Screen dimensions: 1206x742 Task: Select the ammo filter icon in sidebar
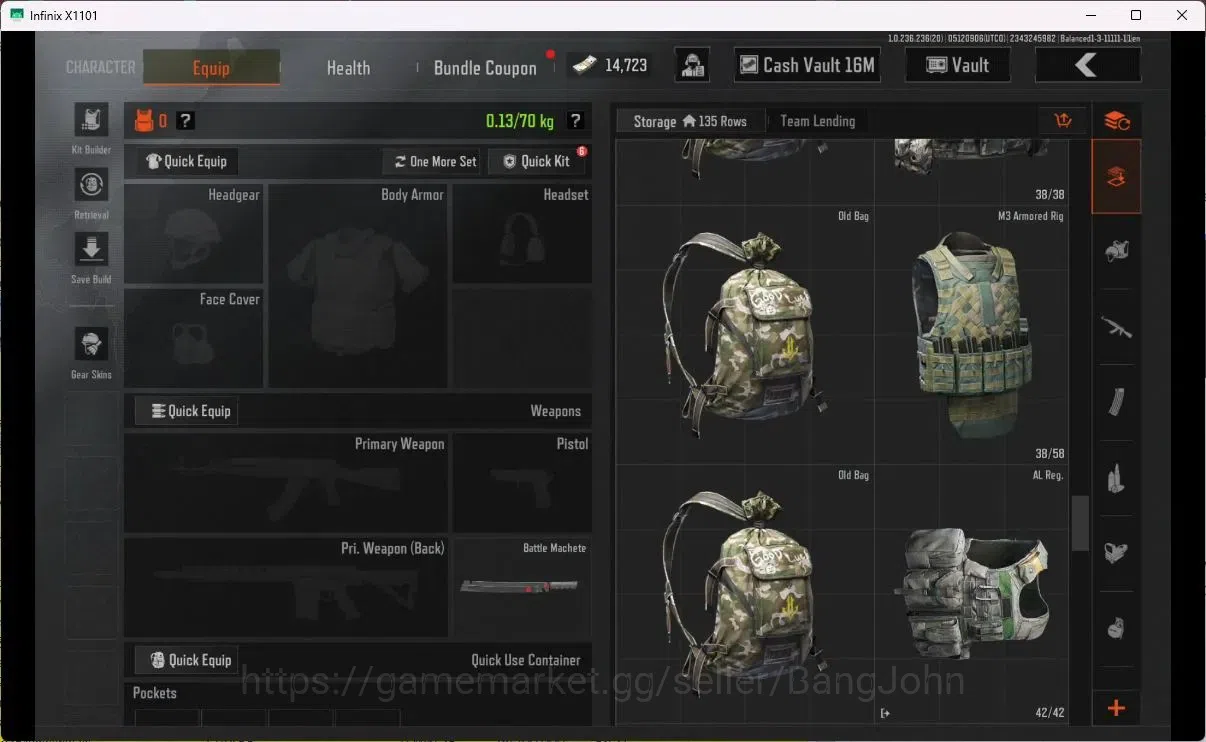(x=1116, y=479)
